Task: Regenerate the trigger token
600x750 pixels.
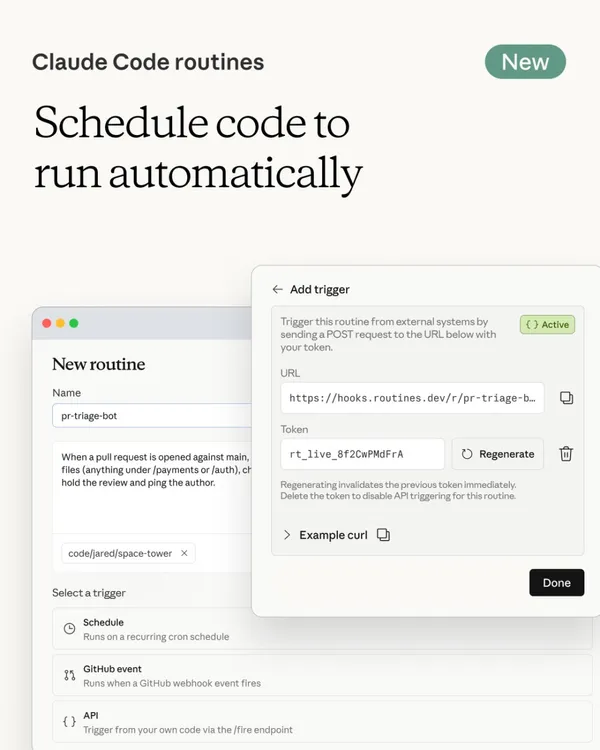Action: pos(498,454)
